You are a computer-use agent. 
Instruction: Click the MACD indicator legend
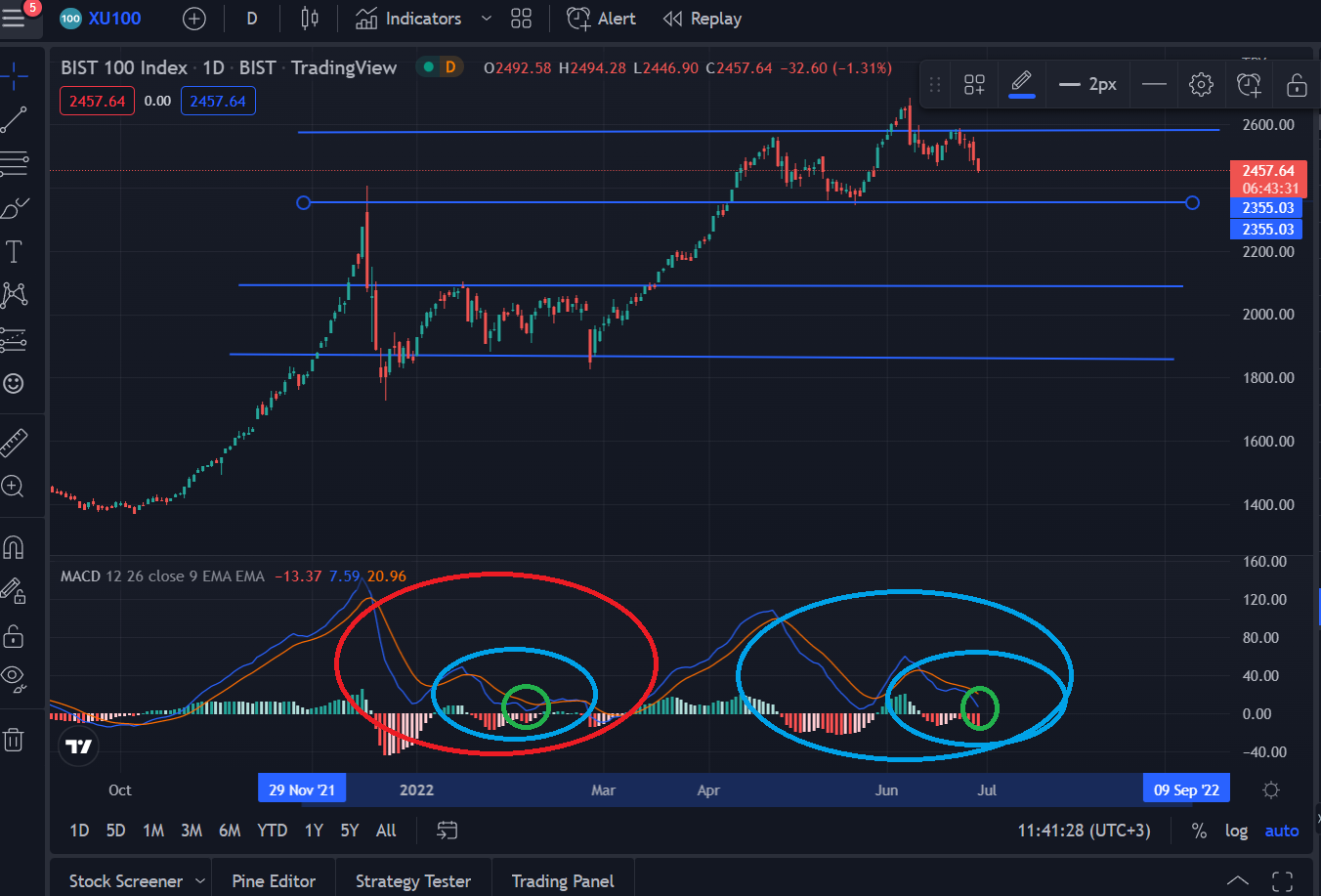pos(162,576)
